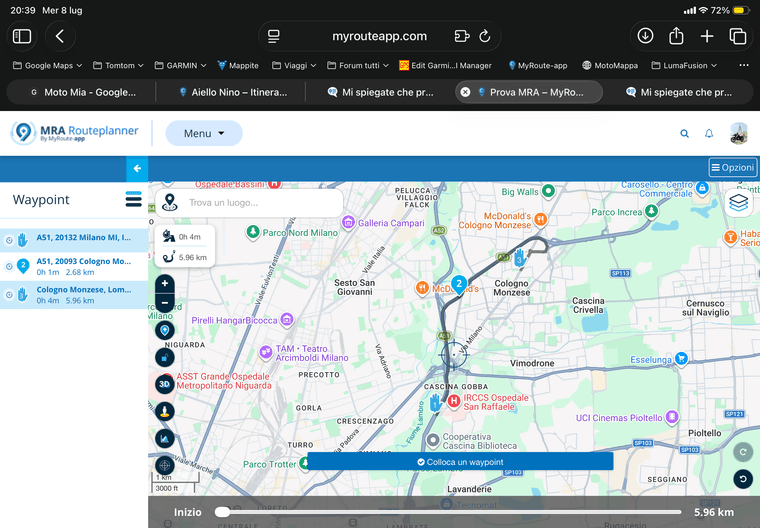Click Galleria Campari map marker
This screenshot has height=528, width=760.
[348, 223]
